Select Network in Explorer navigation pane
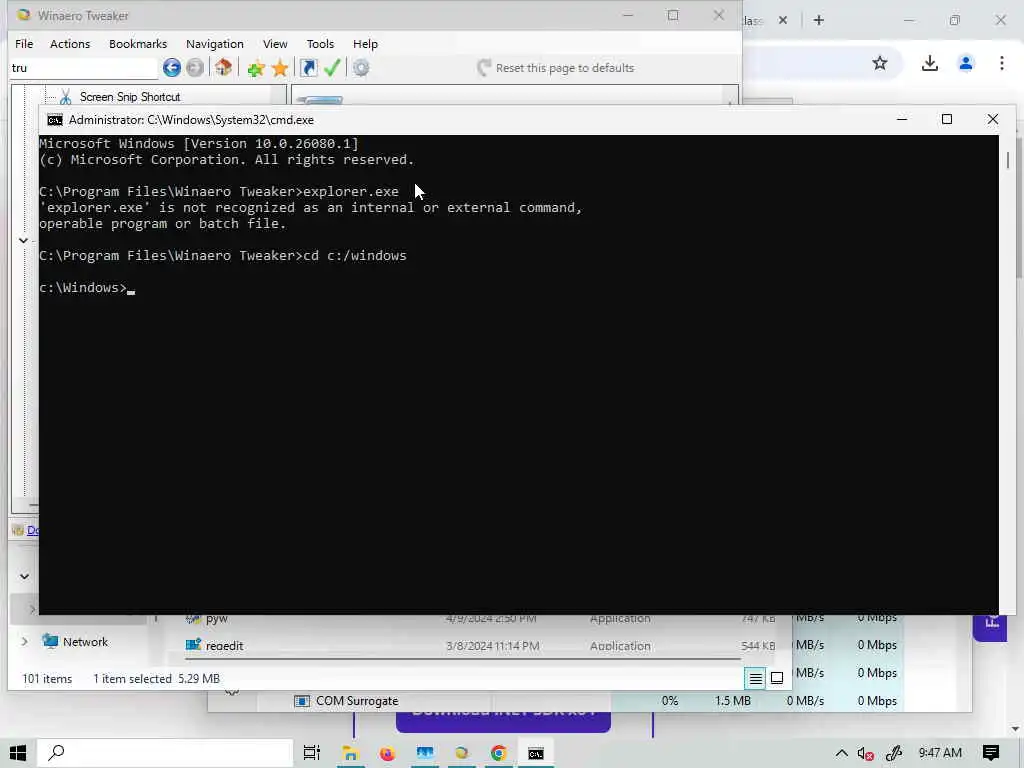This screenshot has width=1024, height=768. pyautogui.click(x=85, y=642)
